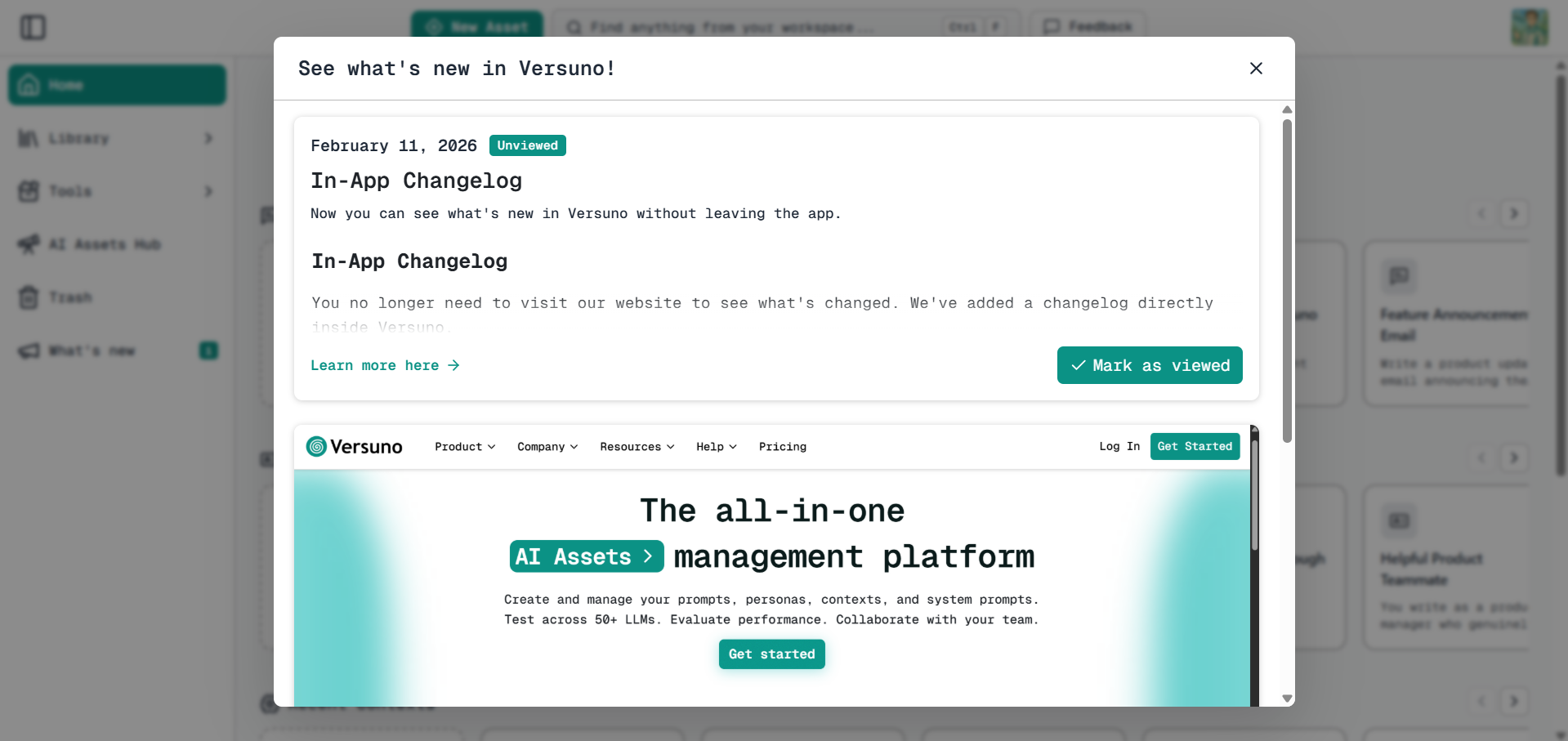Viewport: 1568px width, 741px height.
Task: Click the AI Assets badge in the headline
Action: 587,556
